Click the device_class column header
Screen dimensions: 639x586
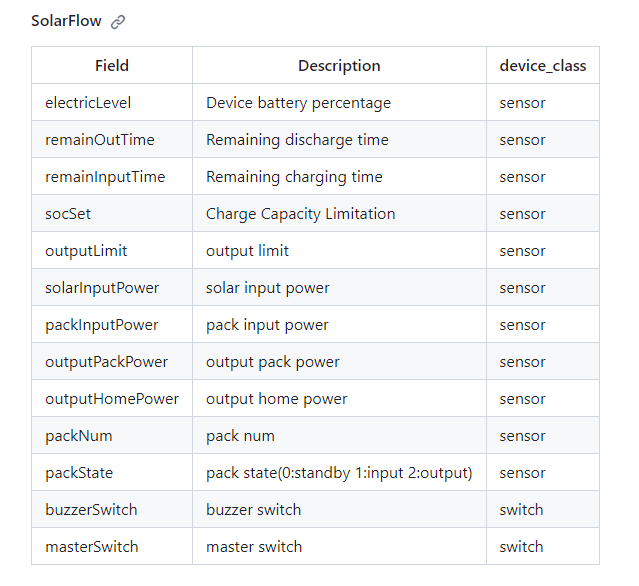tap(542, 66)
